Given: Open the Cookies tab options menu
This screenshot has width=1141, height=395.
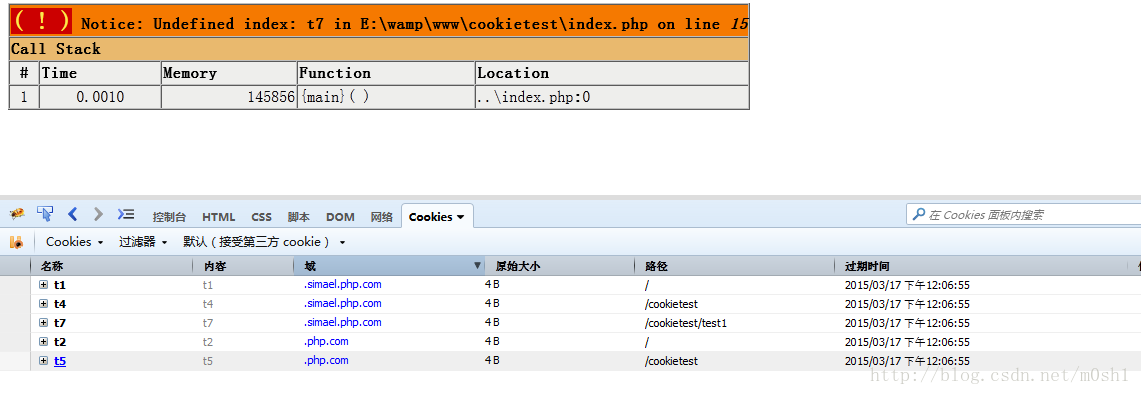Looking at the screenshot, I should pyautogui.click(x=460, y=217).
